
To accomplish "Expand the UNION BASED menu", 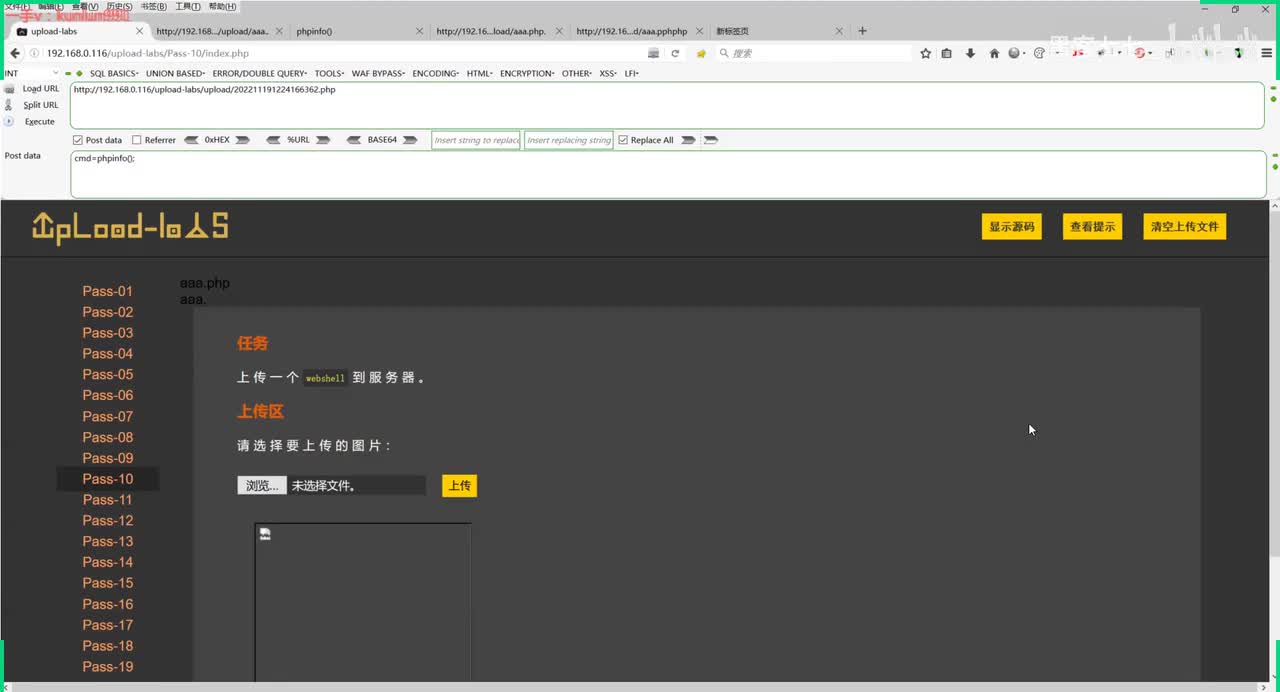I will (x=175, y=73).
